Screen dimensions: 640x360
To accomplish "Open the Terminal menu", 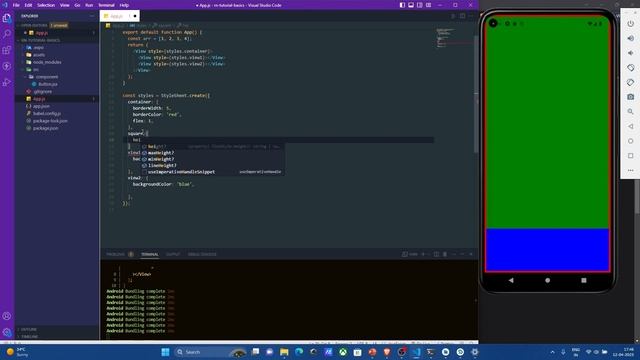I will point(106,5).
